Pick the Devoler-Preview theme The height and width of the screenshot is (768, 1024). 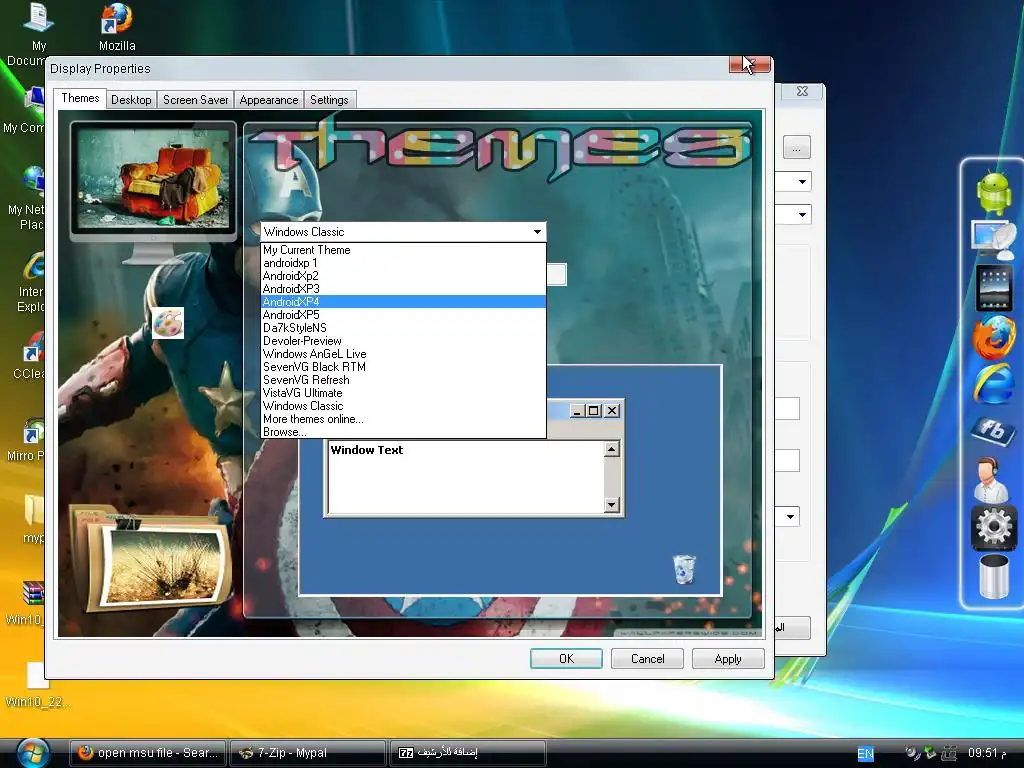point(404,341)
